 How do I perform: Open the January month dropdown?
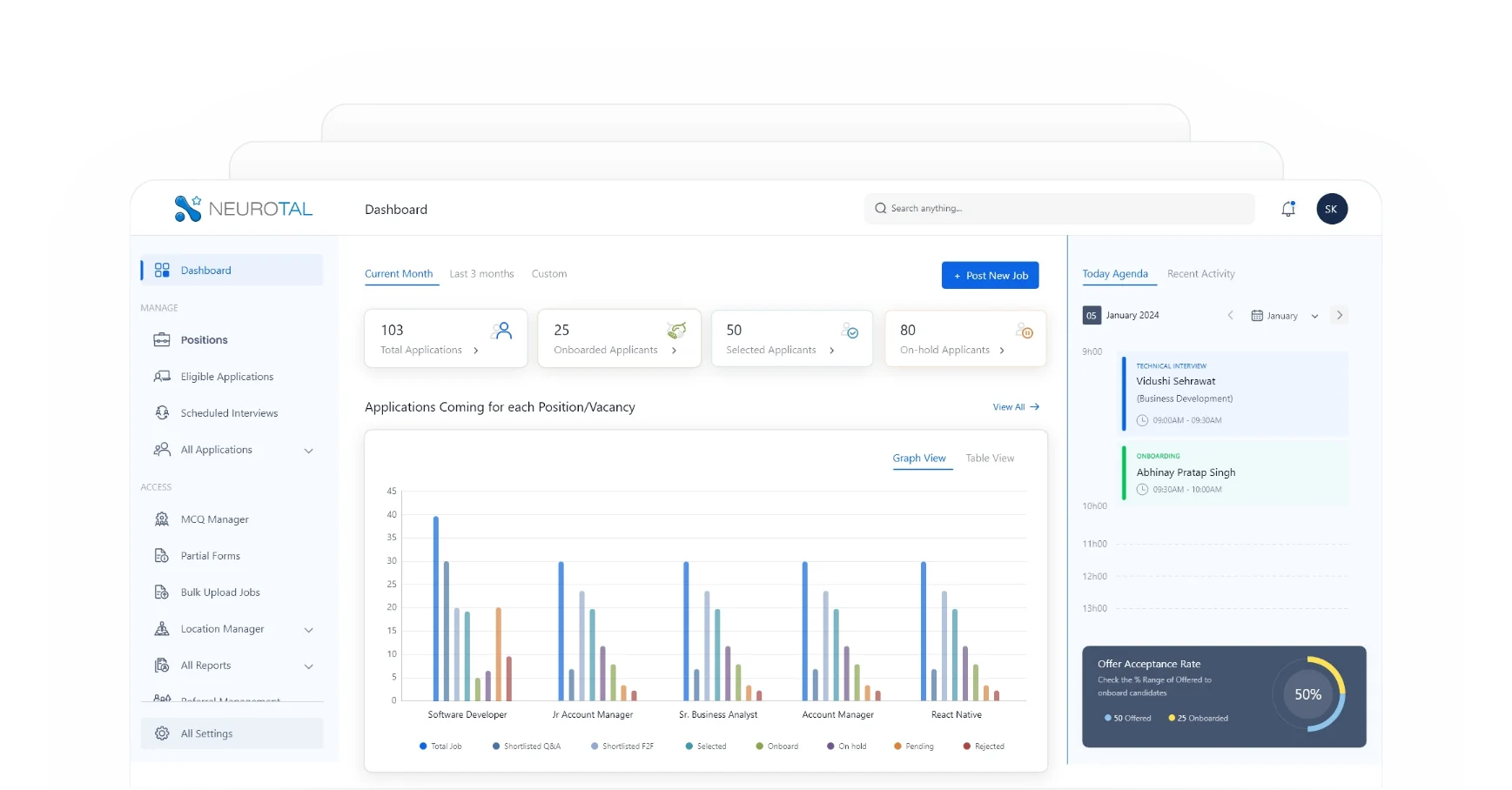[x=1283, y=315]
